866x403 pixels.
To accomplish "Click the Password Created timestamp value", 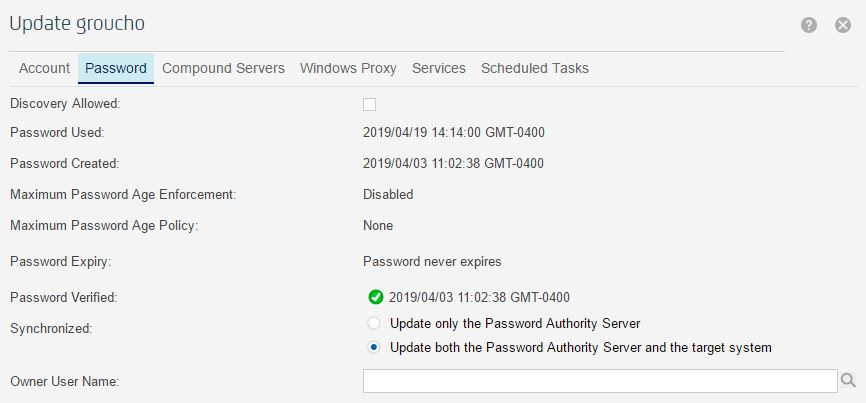I will pyautogui.click(x=453, y=163).
